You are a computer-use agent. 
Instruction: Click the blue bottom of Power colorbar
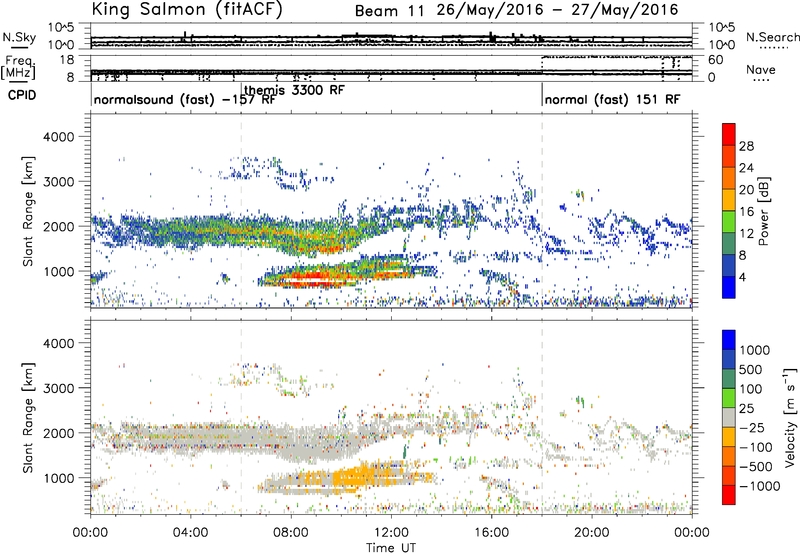[729, 287]
